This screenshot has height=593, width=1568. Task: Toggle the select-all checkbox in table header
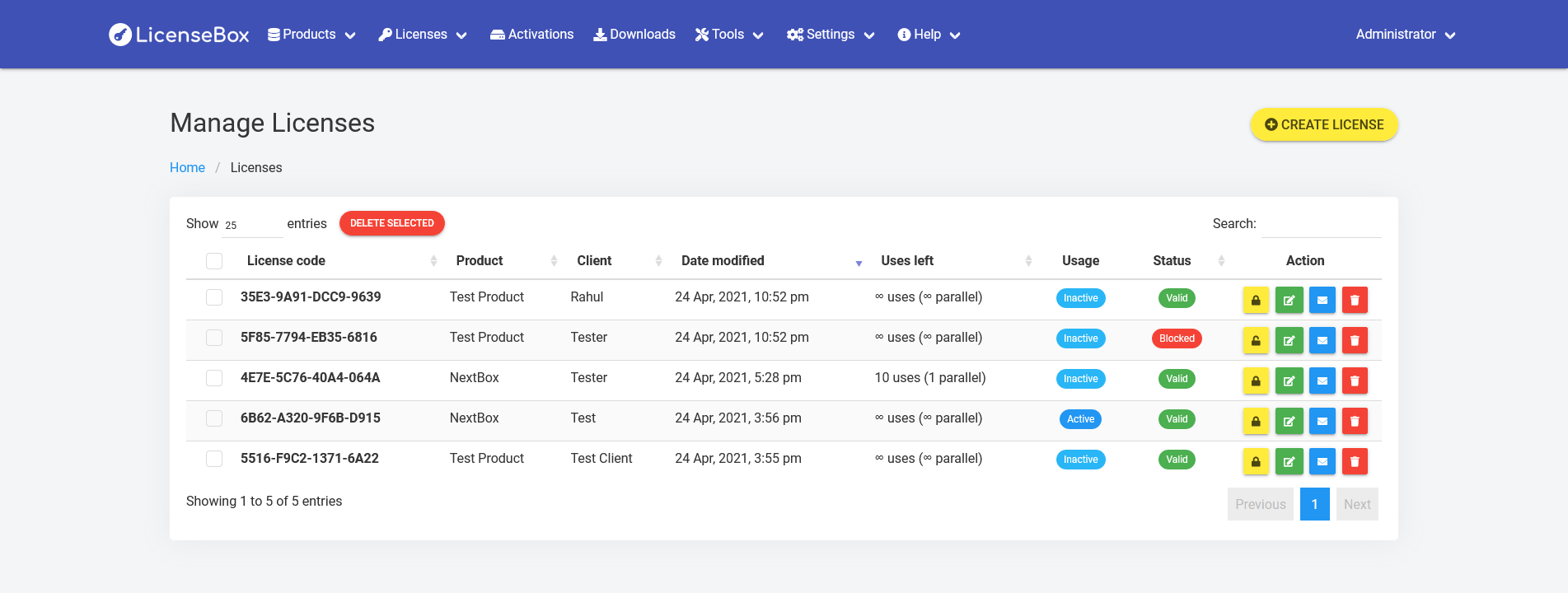coord(214,261)
